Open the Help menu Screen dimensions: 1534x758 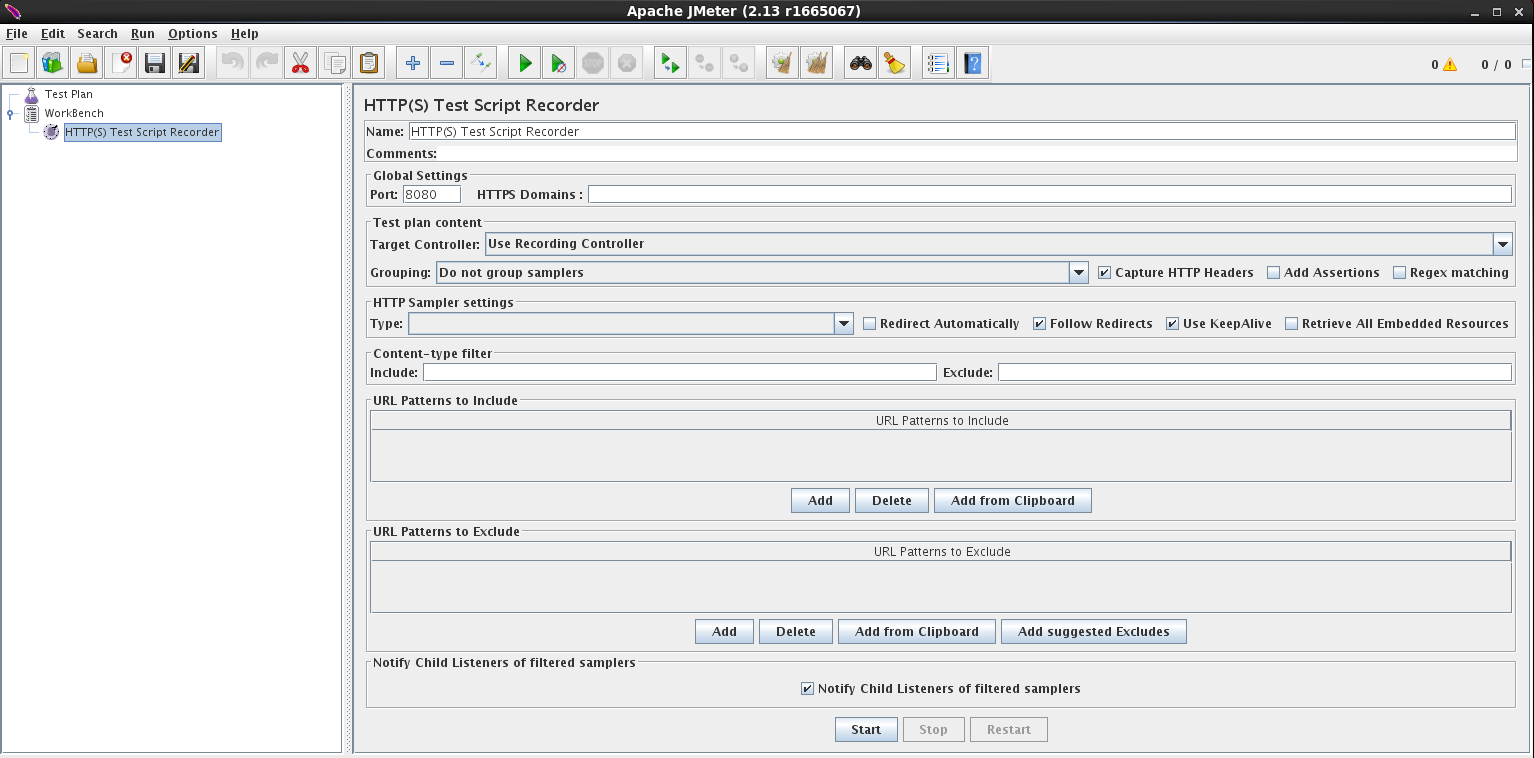245,33
